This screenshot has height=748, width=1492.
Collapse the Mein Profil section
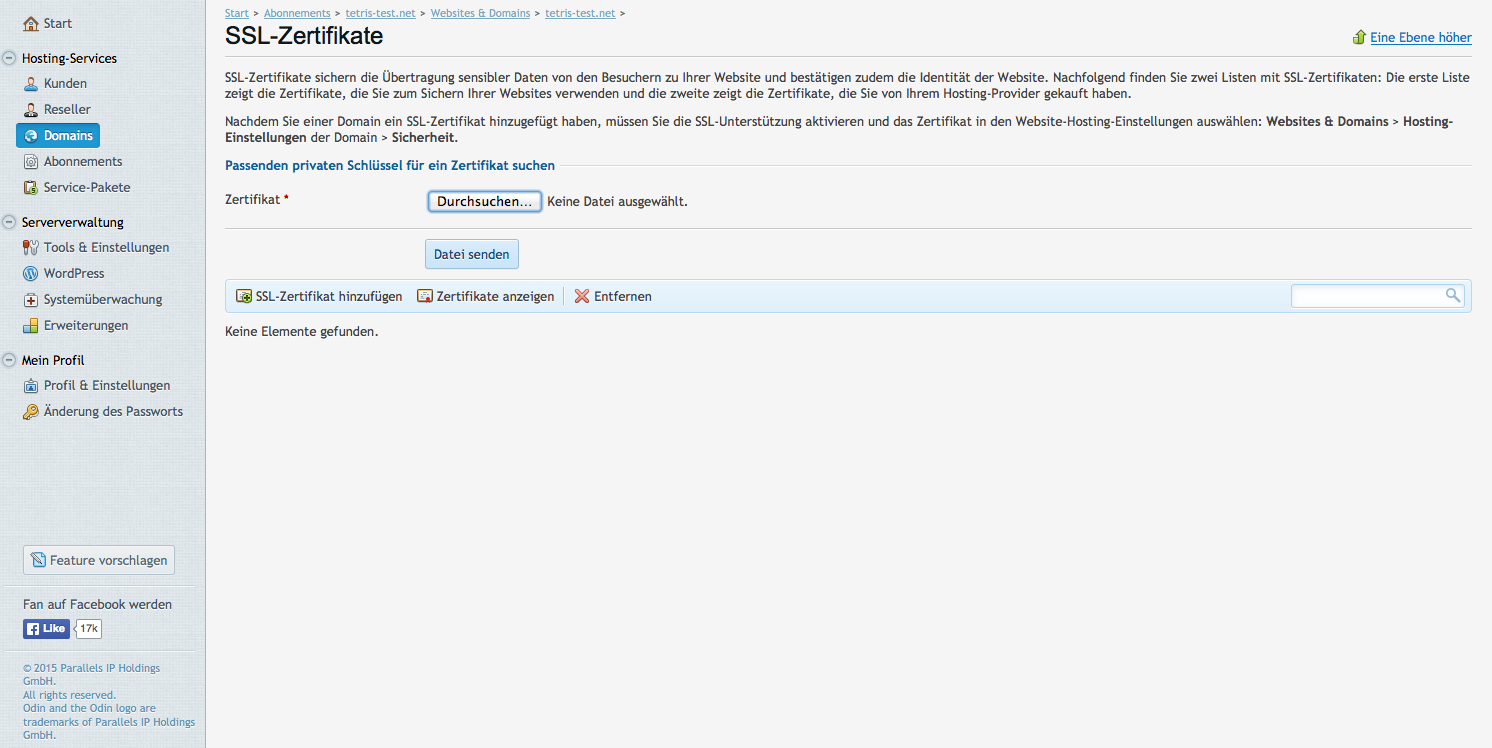[10, 361]
